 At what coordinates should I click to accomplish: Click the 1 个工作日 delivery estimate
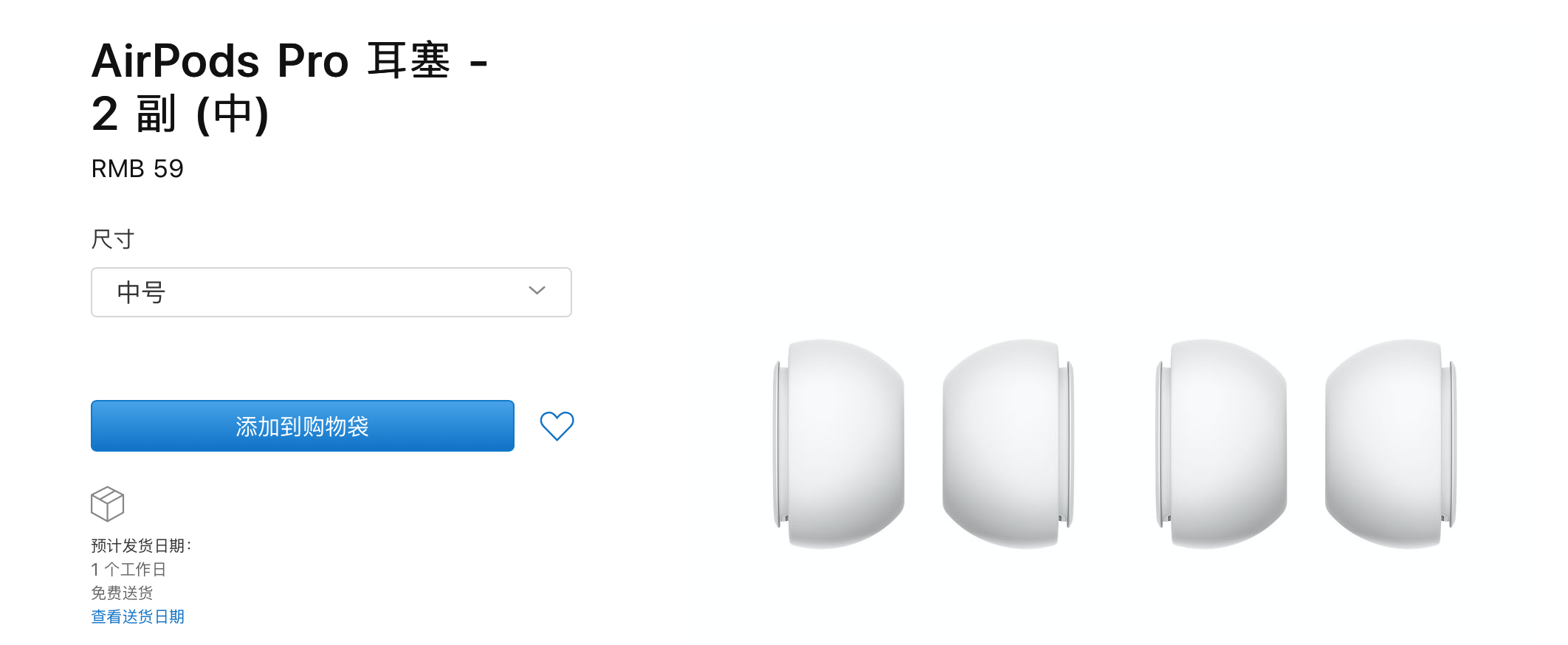click(x=128, y=569)
